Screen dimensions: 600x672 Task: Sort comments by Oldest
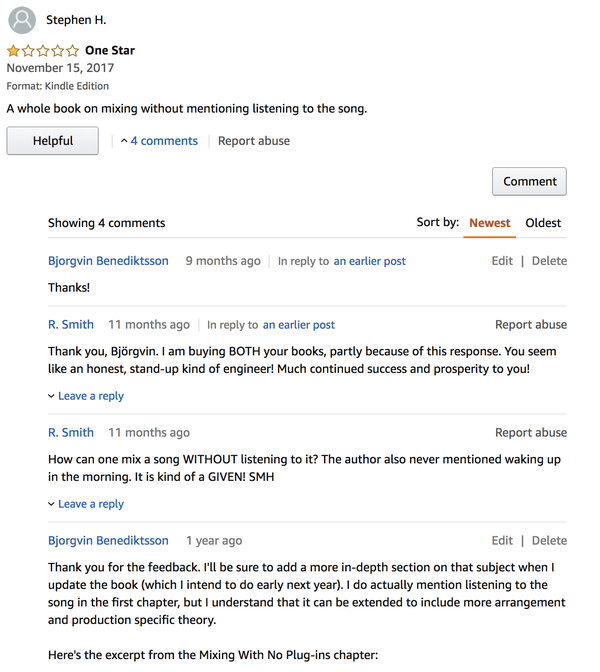(543, 223)
